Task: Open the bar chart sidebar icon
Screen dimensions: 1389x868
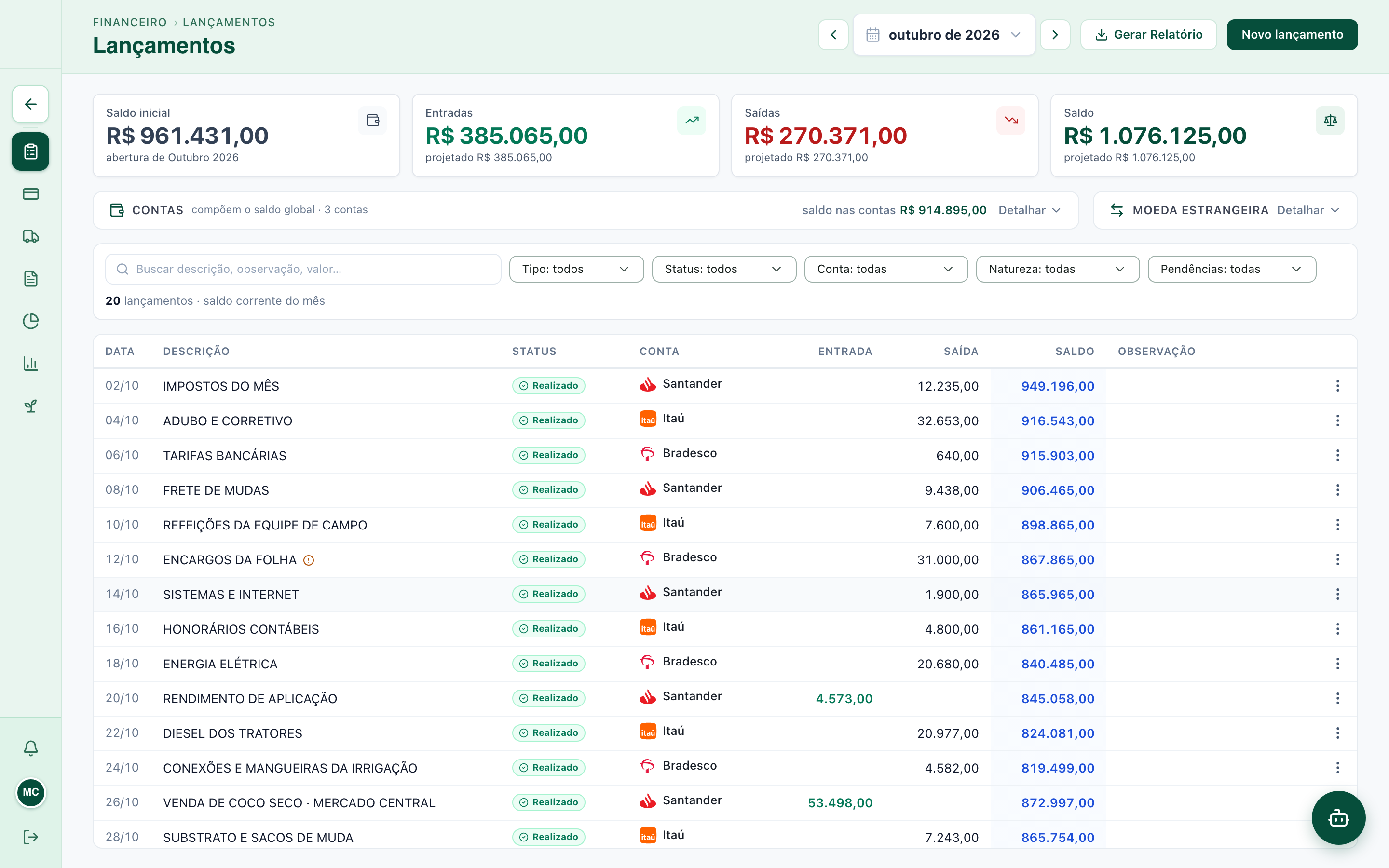Action: pyautogui.click(x=30, y=364)
